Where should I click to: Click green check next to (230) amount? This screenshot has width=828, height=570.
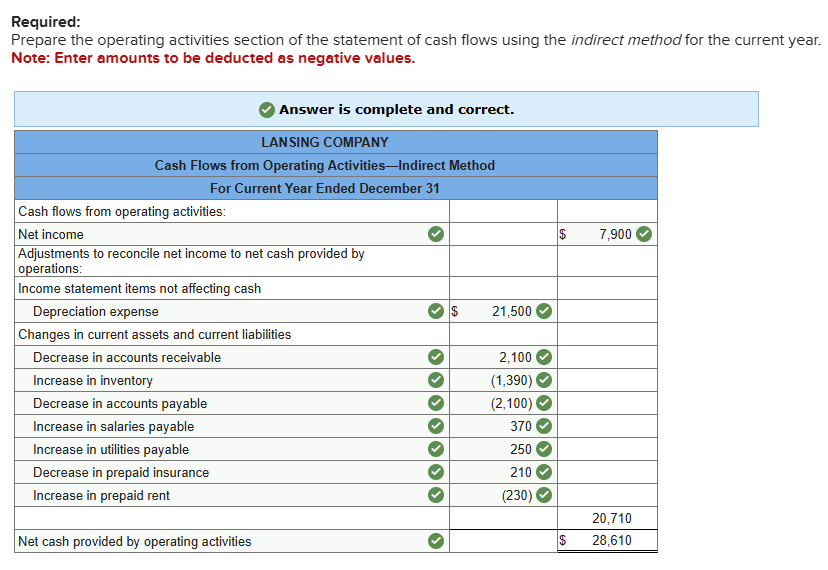click(543, 496)
